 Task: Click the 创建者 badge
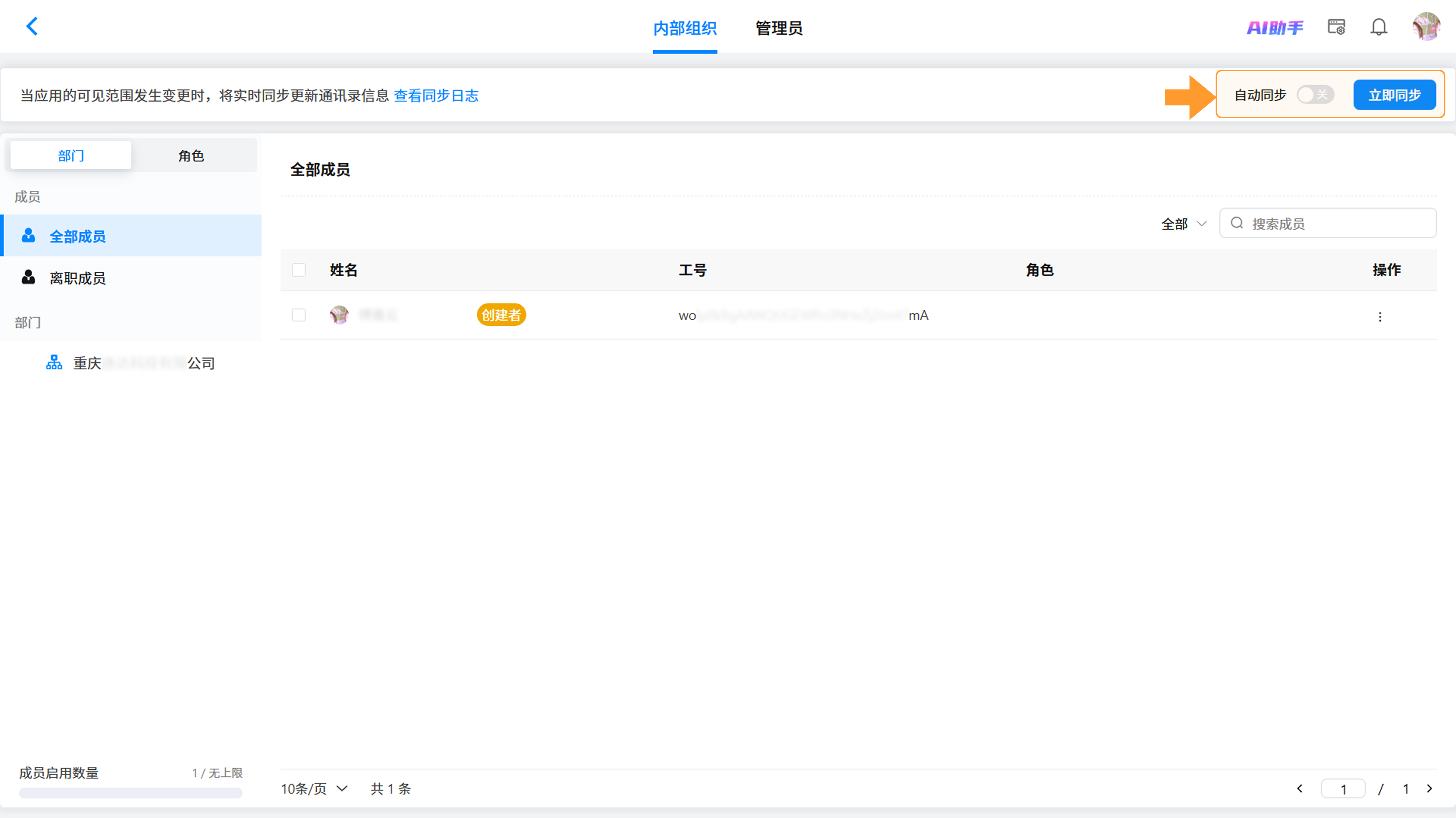(x=501, y=315)
